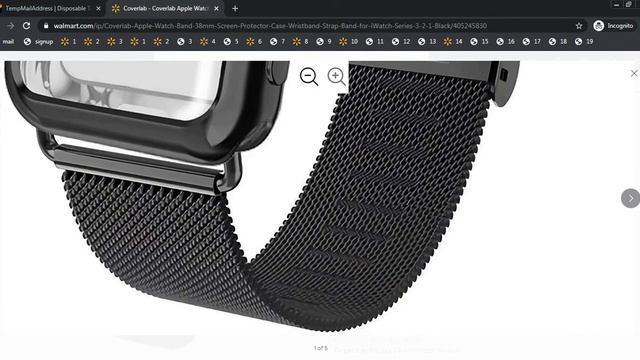The image size is (640, 360).
Task: Open bookmark 14
Action: (x=453, y=41)
